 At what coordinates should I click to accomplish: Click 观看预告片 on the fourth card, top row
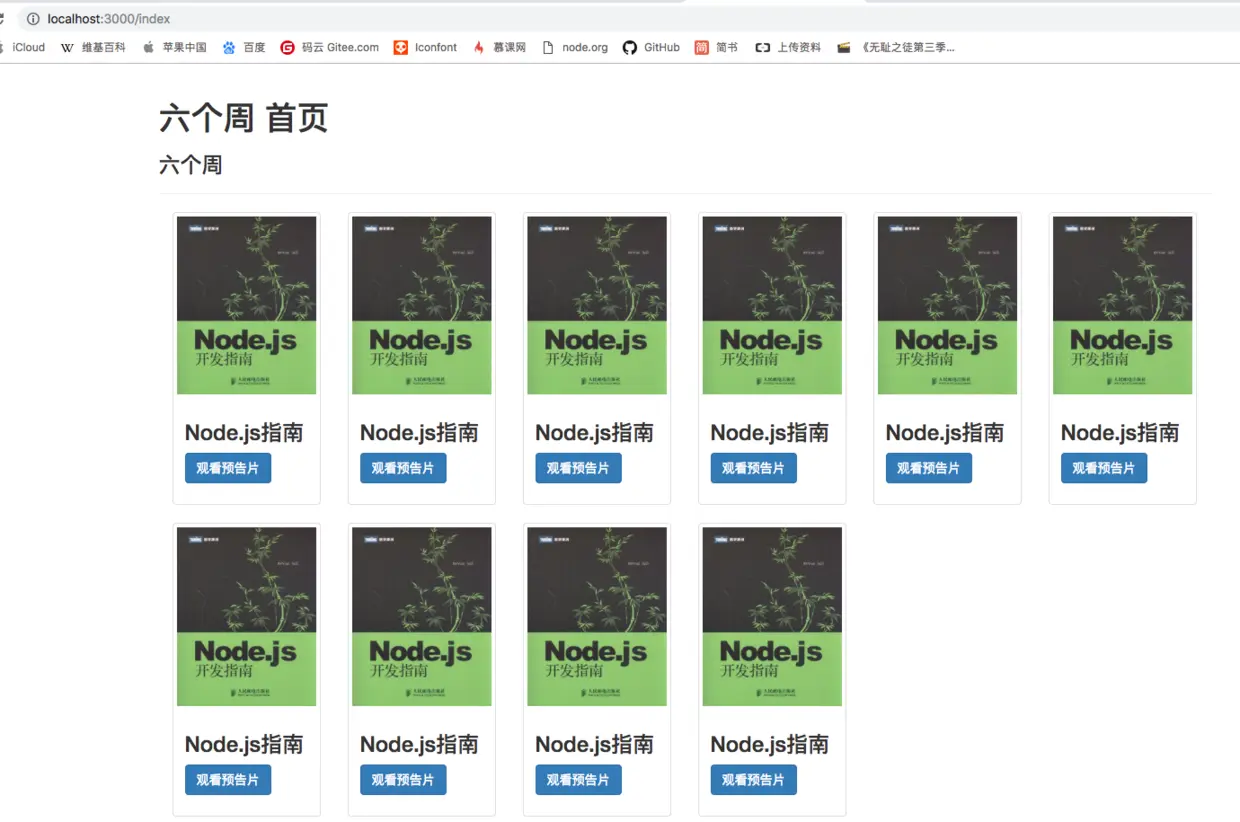754,468
